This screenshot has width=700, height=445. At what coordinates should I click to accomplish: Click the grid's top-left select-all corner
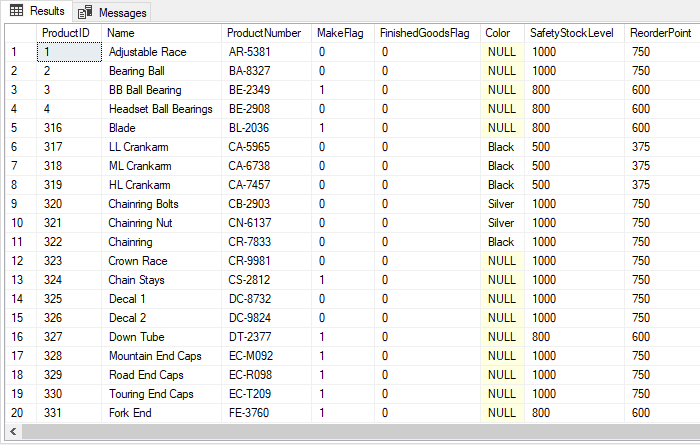(18, 33)
